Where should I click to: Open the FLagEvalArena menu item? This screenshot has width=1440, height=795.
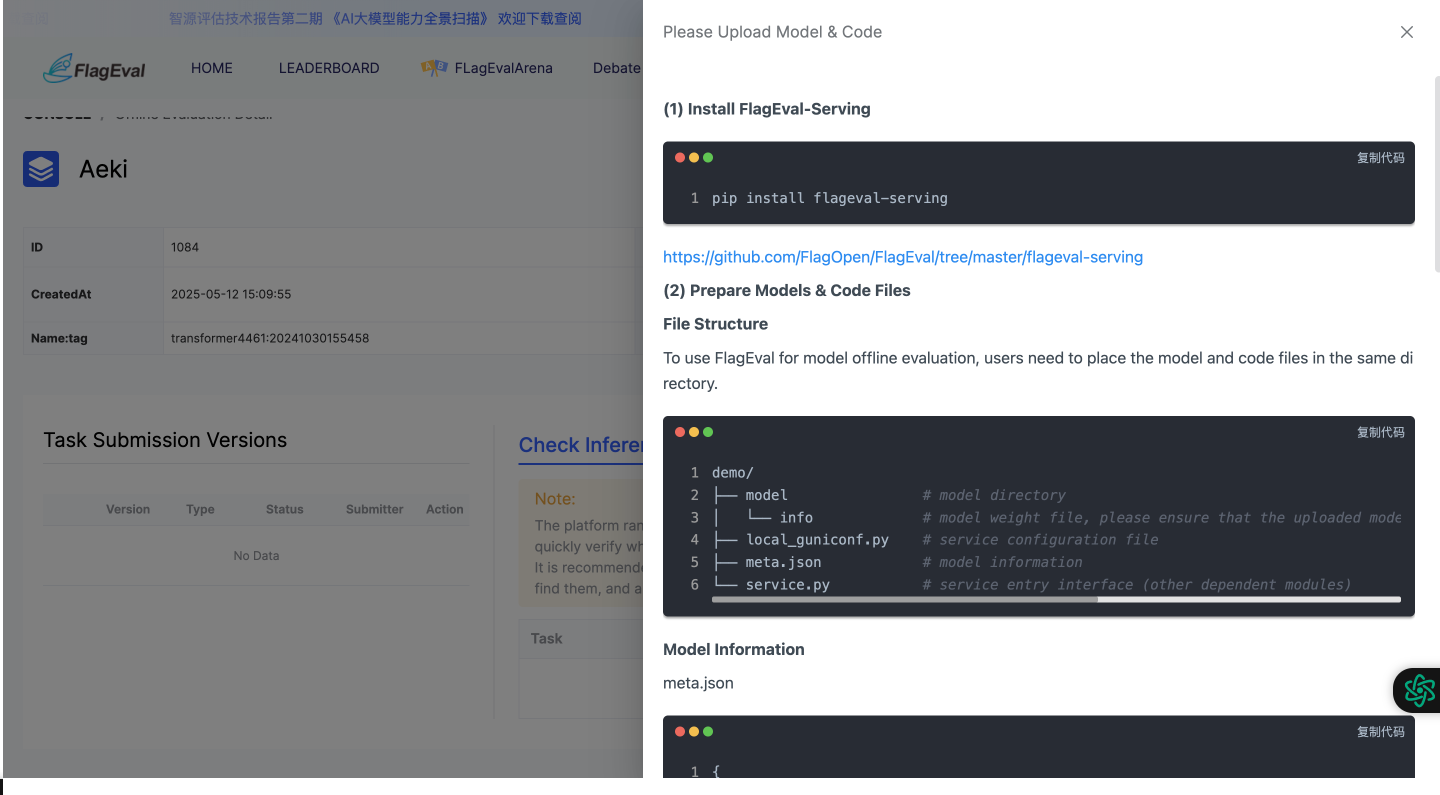(x=503, y=68)
